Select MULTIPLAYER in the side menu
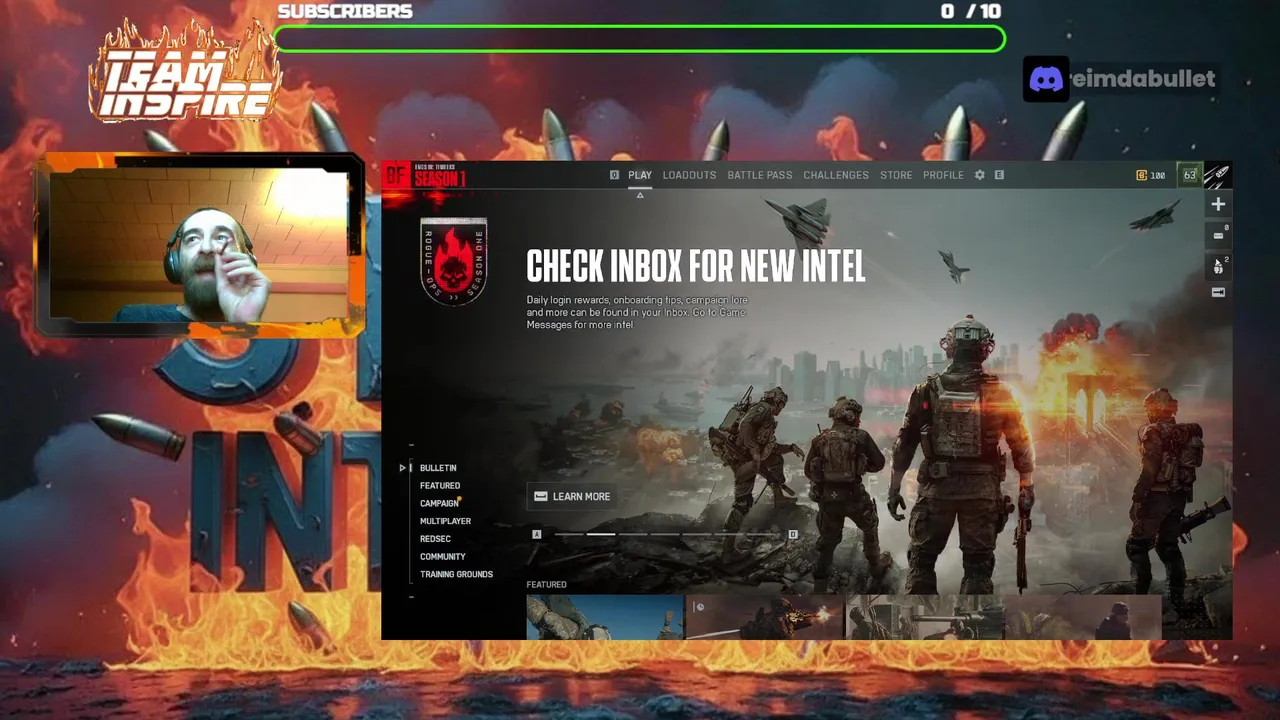This screenshot has height=720, width=1280. tap(445, 521)
